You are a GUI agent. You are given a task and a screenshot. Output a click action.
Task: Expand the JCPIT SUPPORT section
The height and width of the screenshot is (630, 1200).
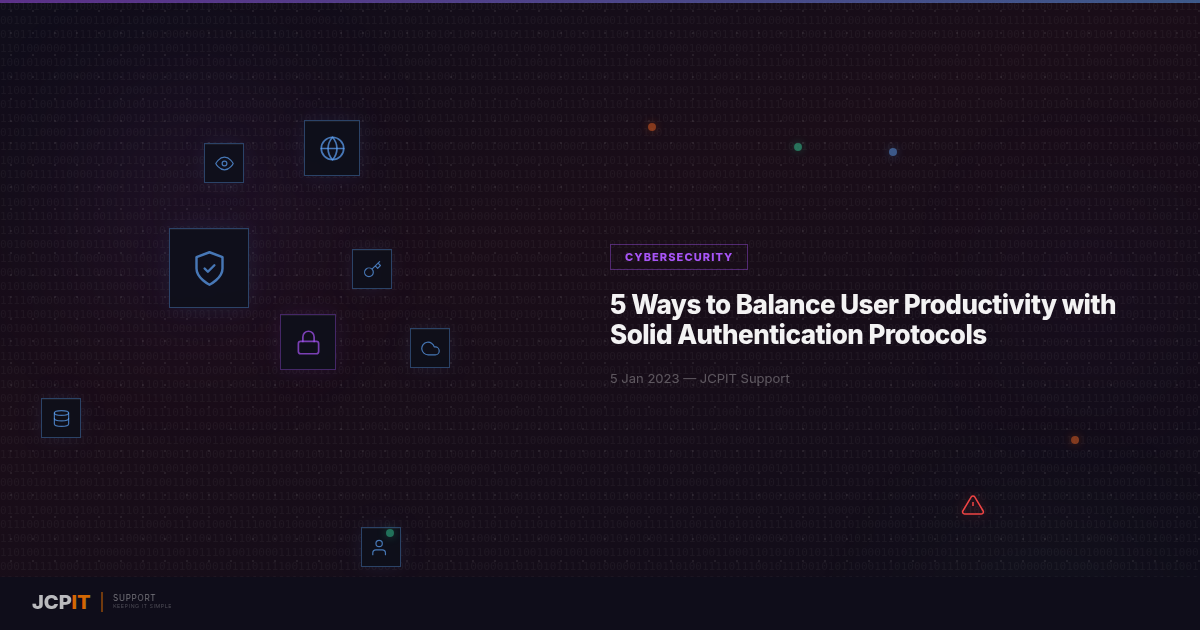pos(134,601)
